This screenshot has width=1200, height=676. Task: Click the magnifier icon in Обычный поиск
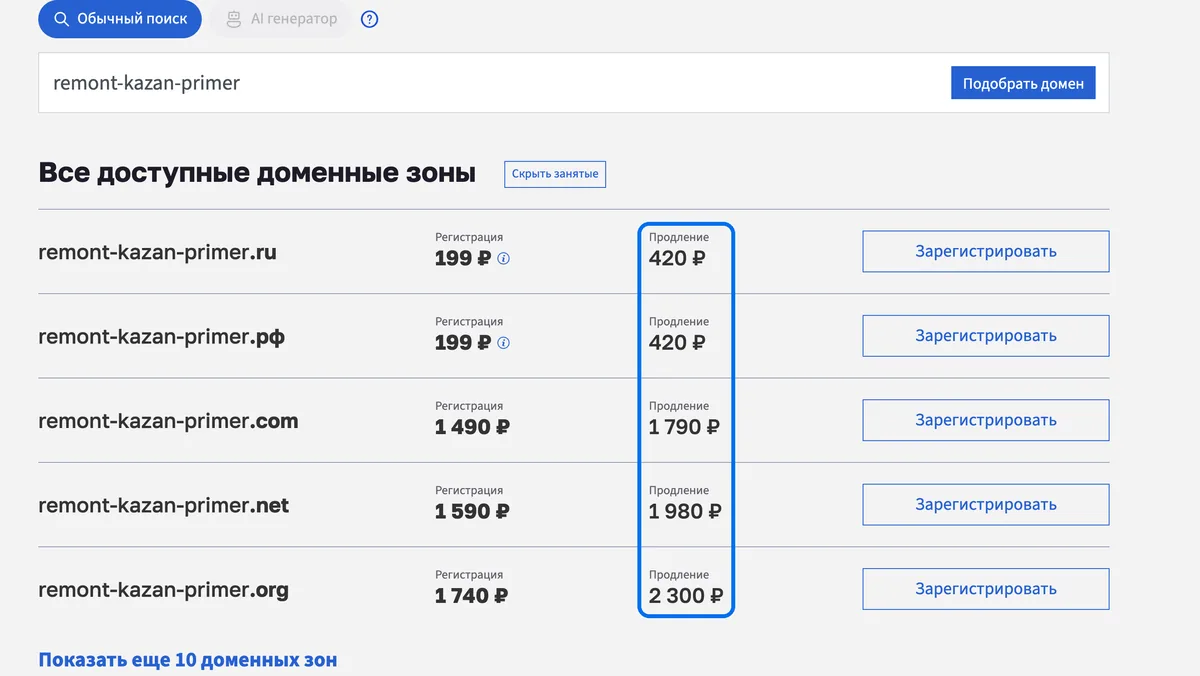click(x=61, y=19)
